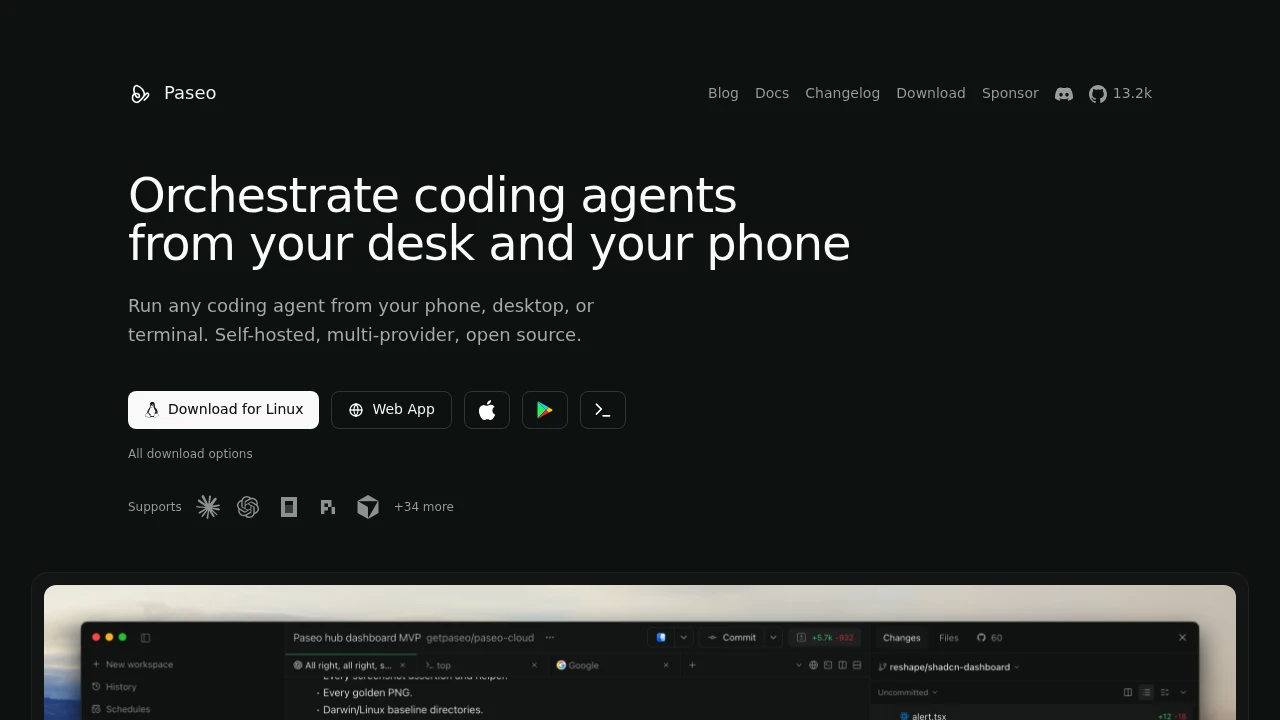Viewport: 1280px width, 720px height.
Task: Click the more options ellipsis after getpaseo/paseo-cloud
Action: click(x=549, y=637)
